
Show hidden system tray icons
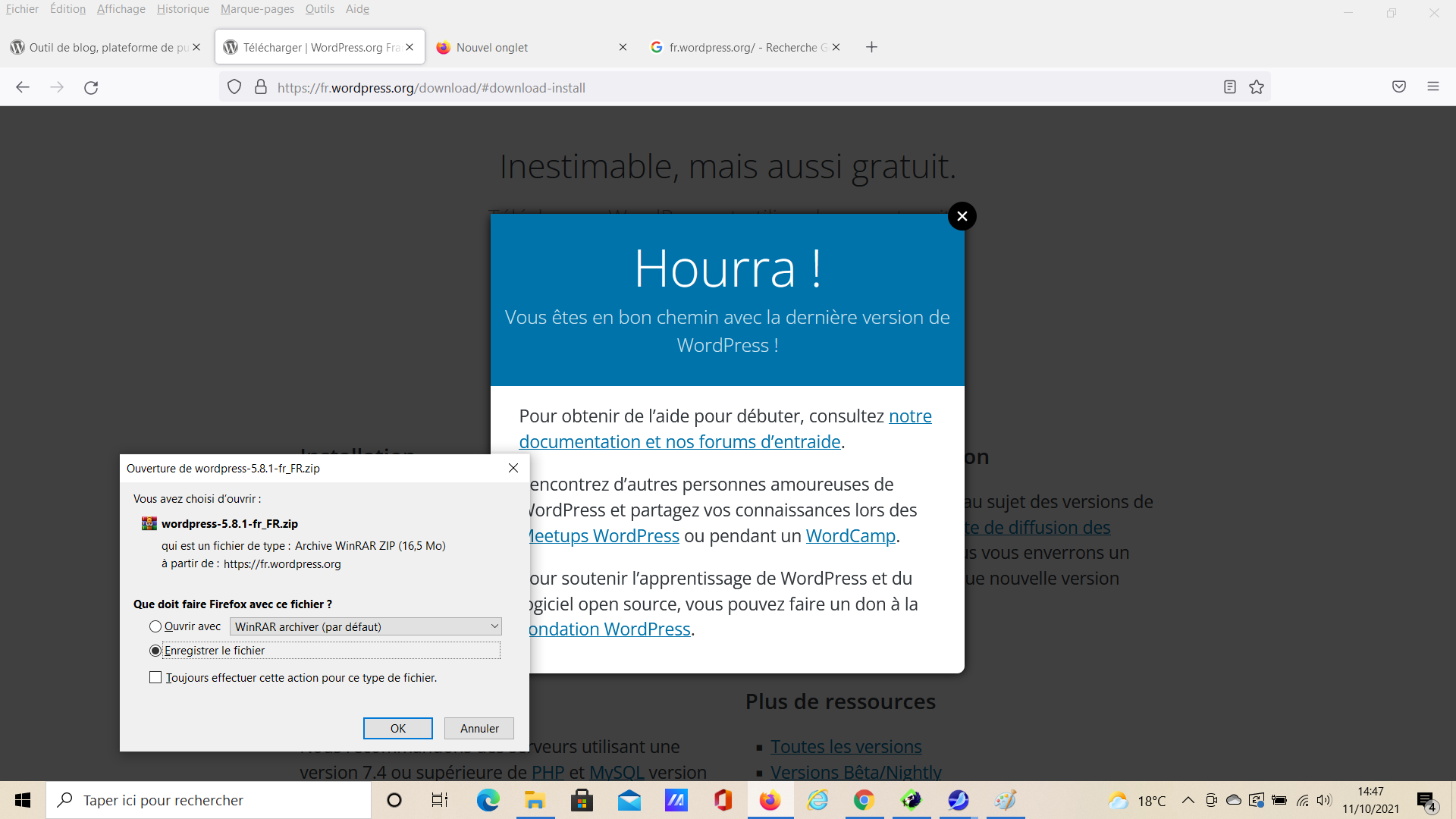pyautogui.click(x=1188, y=800)
